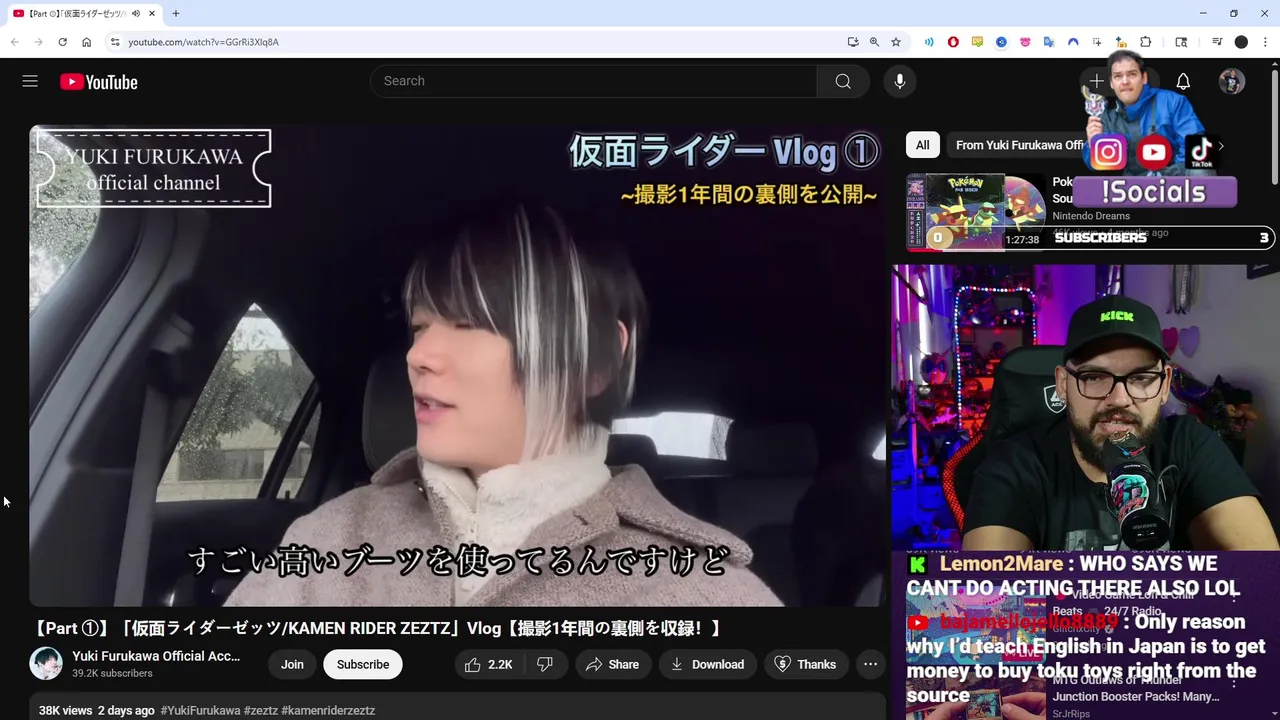Screen dimensions: 1280x720
Task: Click the Join membership button
Action: pos(292,664)
